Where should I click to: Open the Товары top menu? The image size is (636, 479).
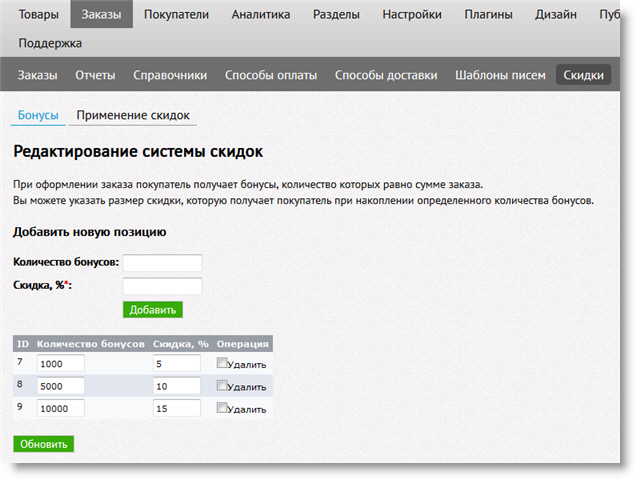(39, 15)
